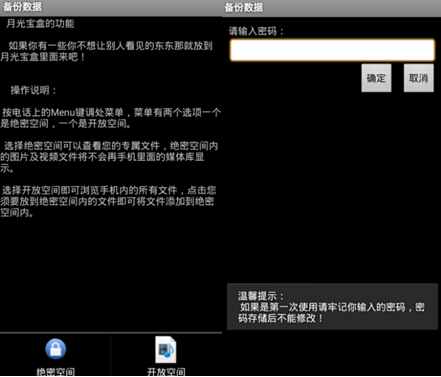The width and height of the screenshot is (441, 377).
Task: Click paragraph starting 选择绝密空间可以查看
Action: pos(109,157)
